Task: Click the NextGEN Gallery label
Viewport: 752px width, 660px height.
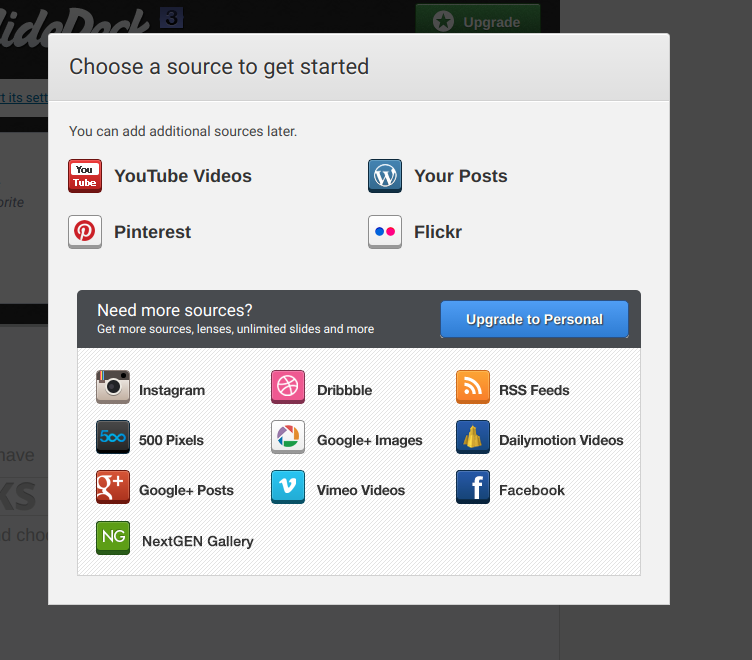Action: 198,541
